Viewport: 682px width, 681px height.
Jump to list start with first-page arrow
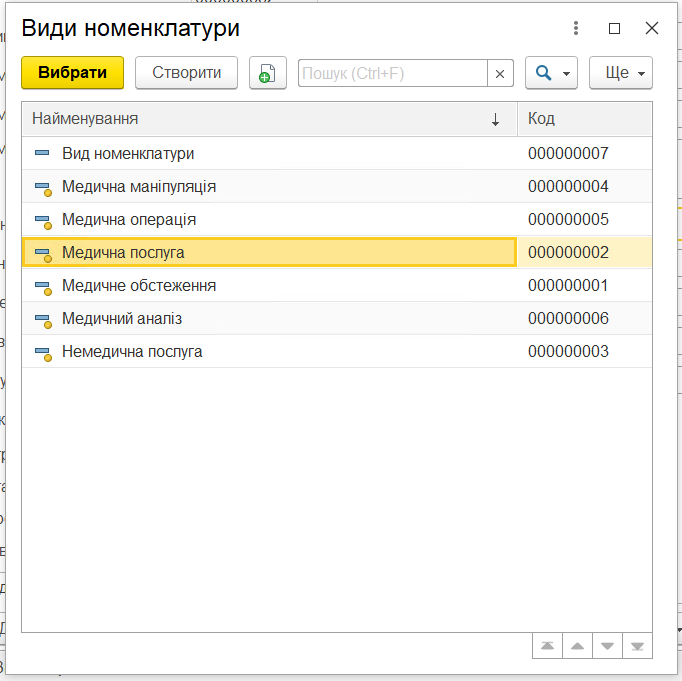547,646
